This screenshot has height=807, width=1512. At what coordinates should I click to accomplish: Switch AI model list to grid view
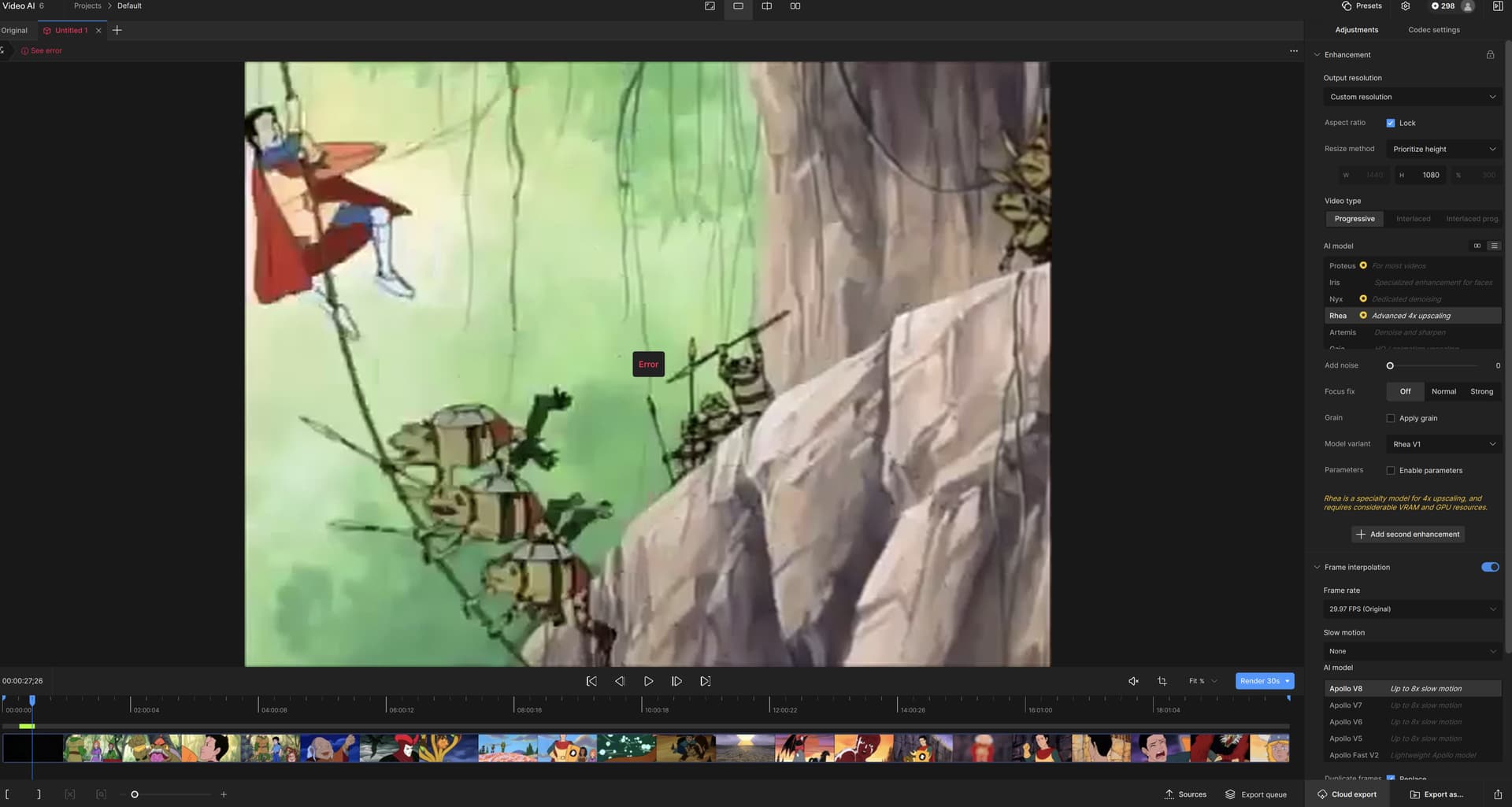click(1477, 246)
